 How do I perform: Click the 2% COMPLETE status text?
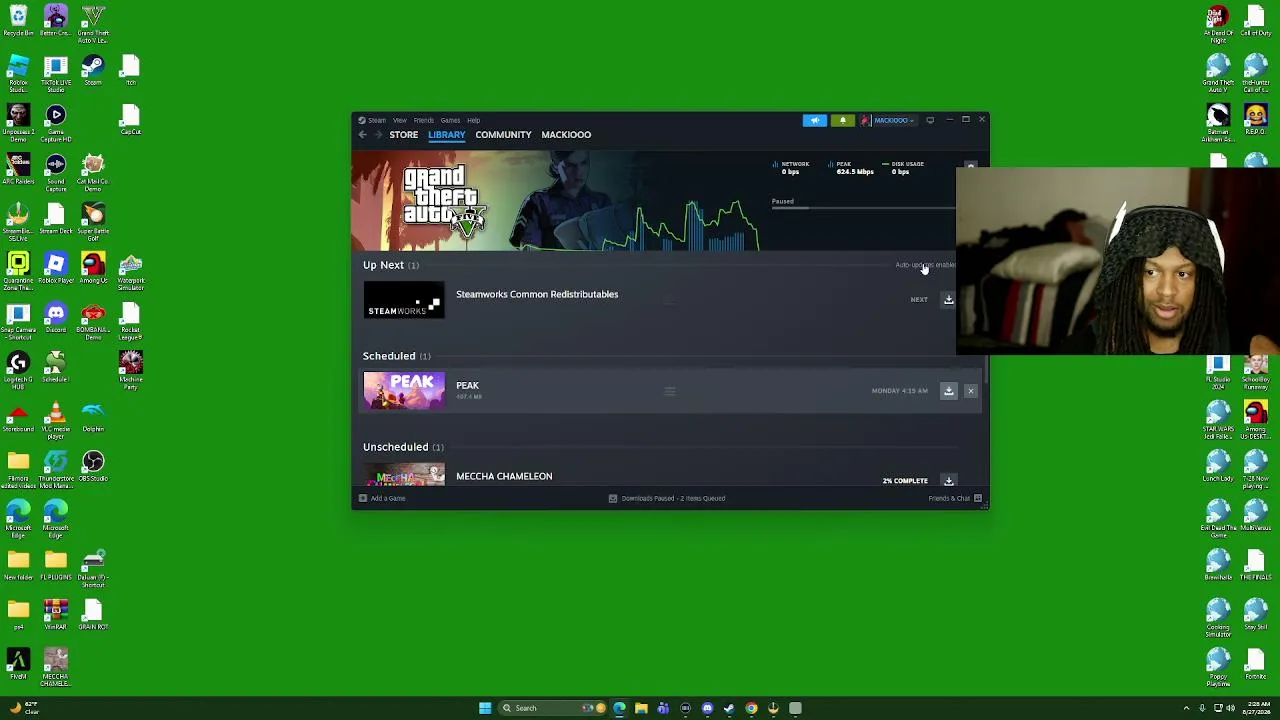point(905,481)
